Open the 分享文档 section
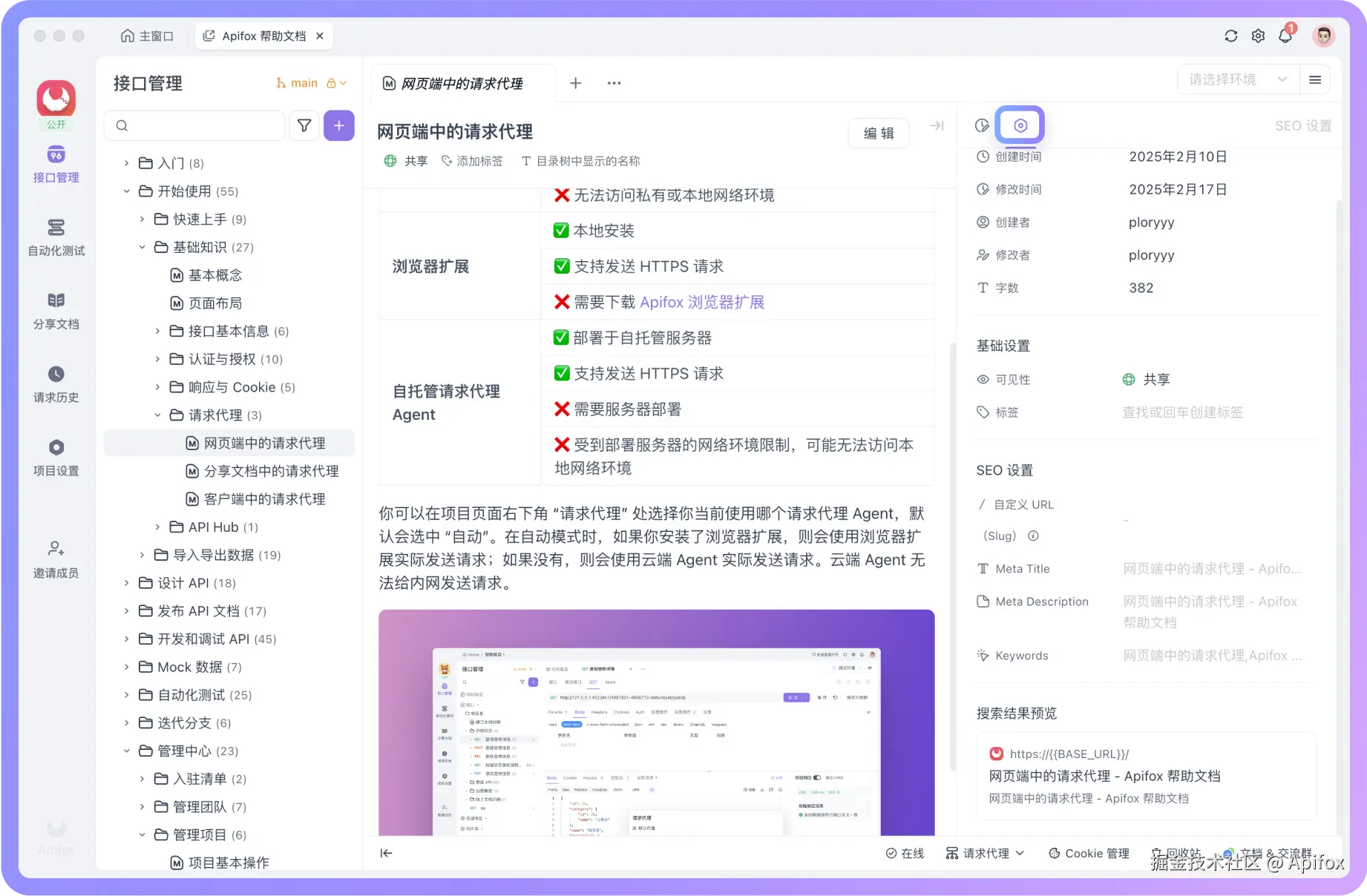Screen dimensions: 1367x896 [x=56, y=310]
